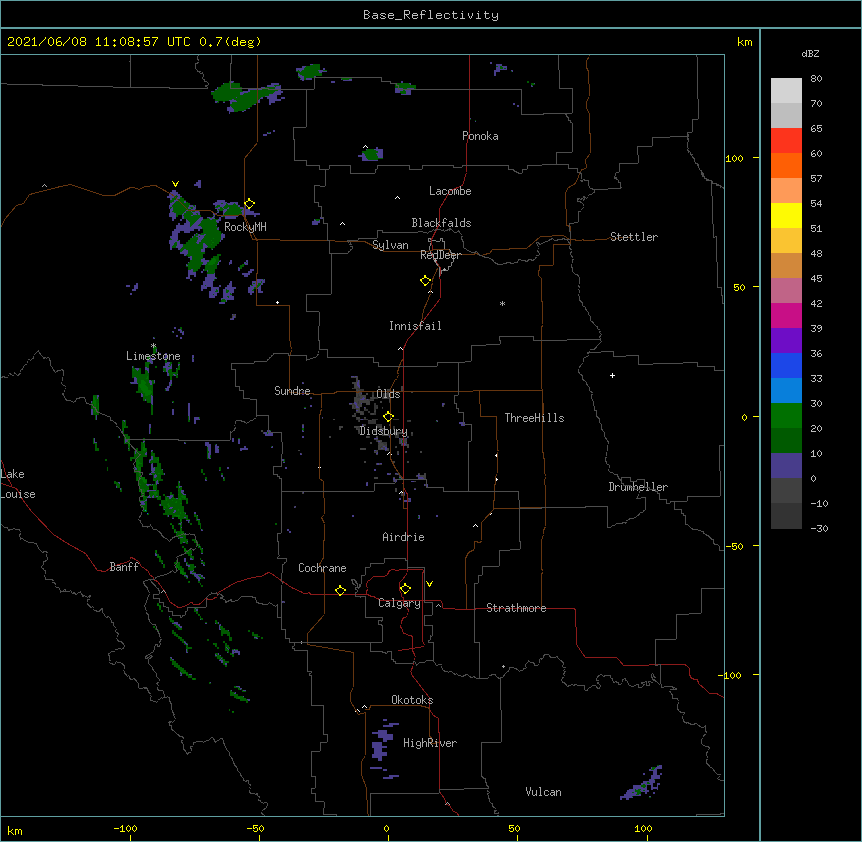Click the orange 60-57 dBZ legend swatch

click(x=786, y=165)
